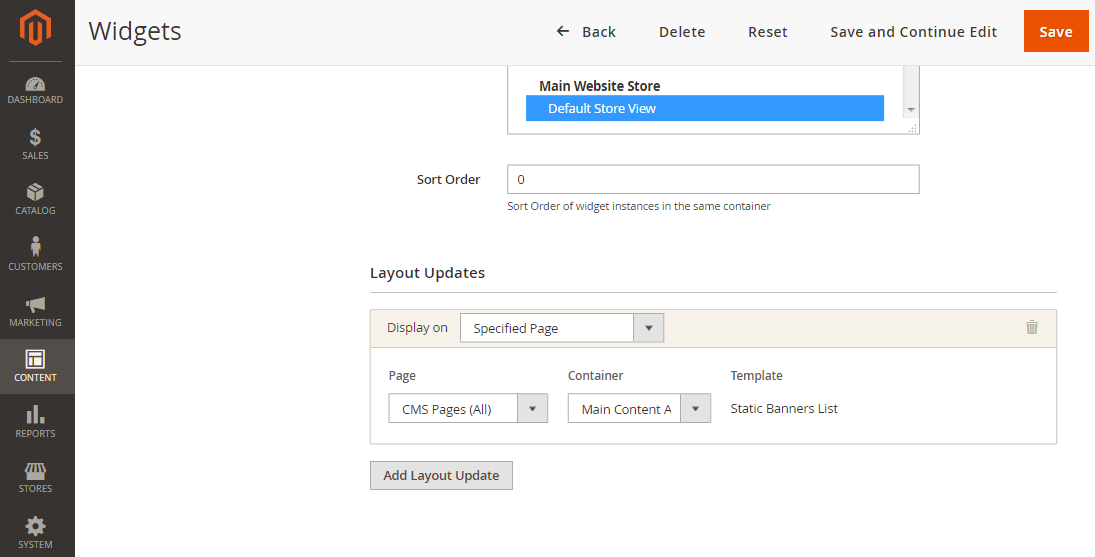This screenshot has width=1095, height=557.
Task: Click the orange Save button
Action: point(1055,32)
